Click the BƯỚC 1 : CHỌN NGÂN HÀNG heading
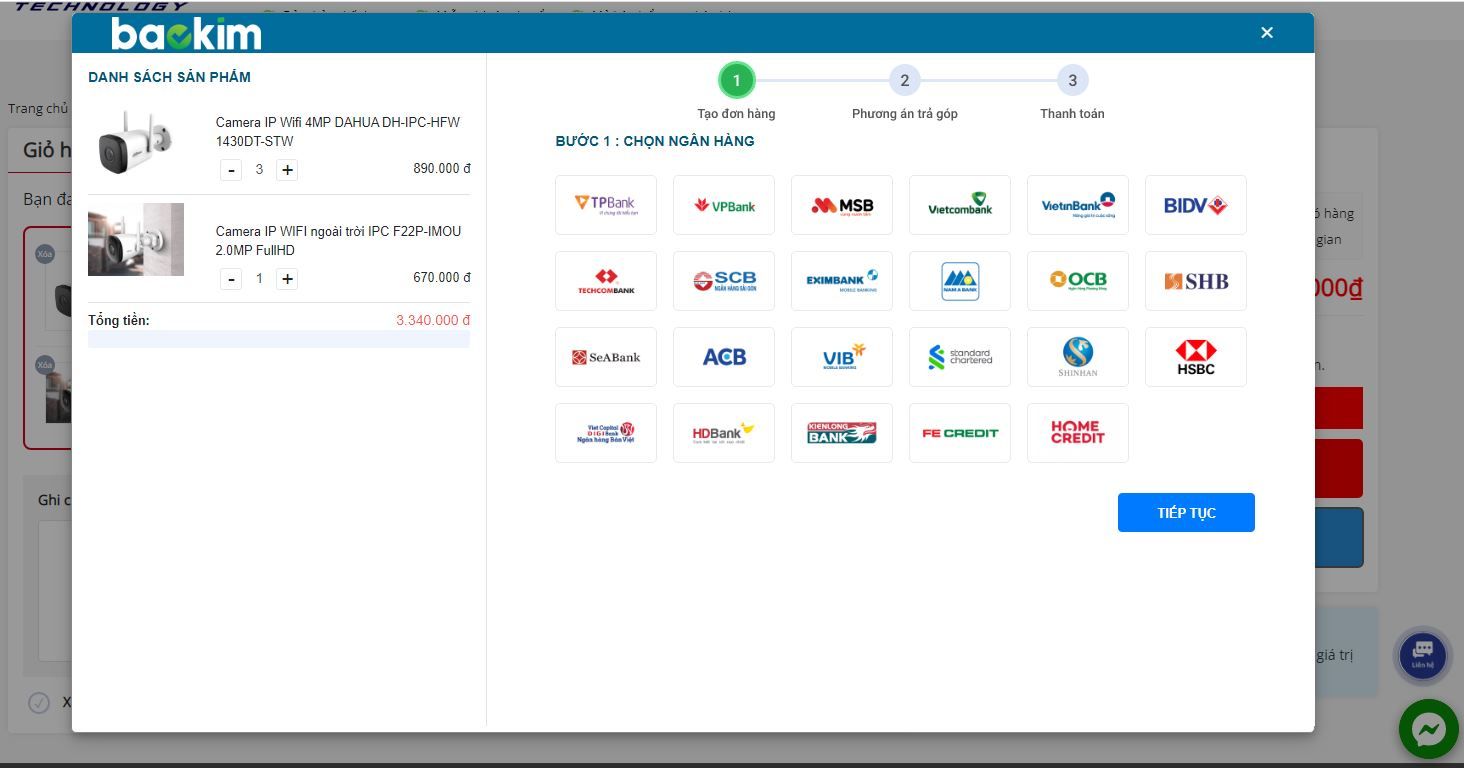This screenshot has height=768, width=1464. pos(655,141)
